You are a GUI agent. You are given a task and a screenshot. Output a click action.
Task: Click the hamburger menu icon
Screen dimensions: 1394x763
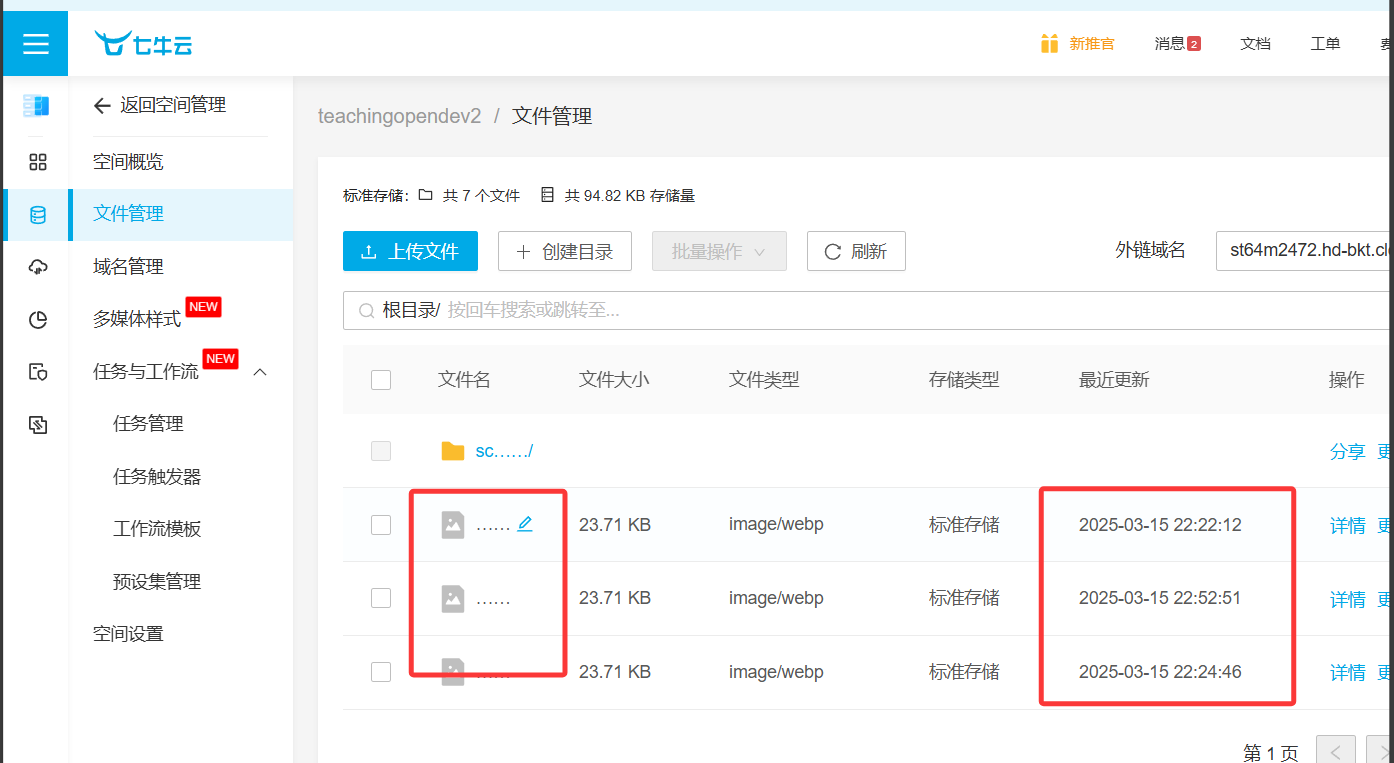pyautogui.click(x=36, y=44)
